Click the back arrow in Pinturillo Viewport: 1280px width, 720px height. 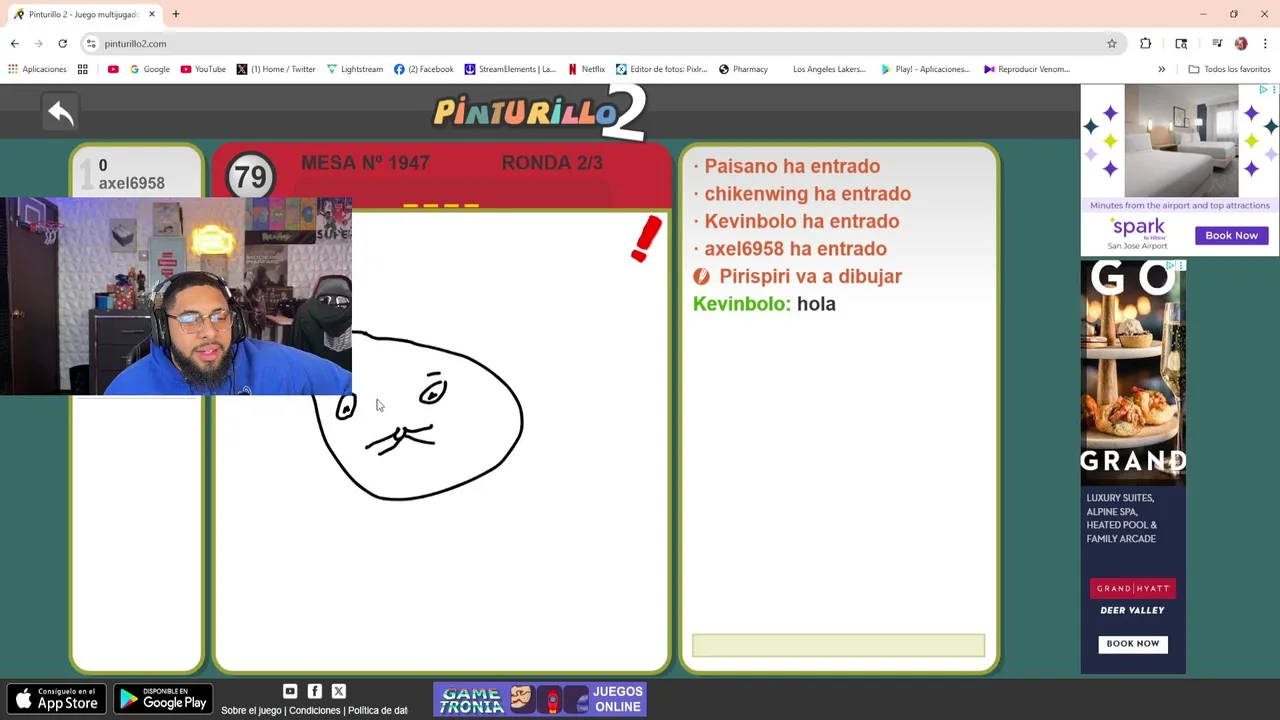(61, 113)
